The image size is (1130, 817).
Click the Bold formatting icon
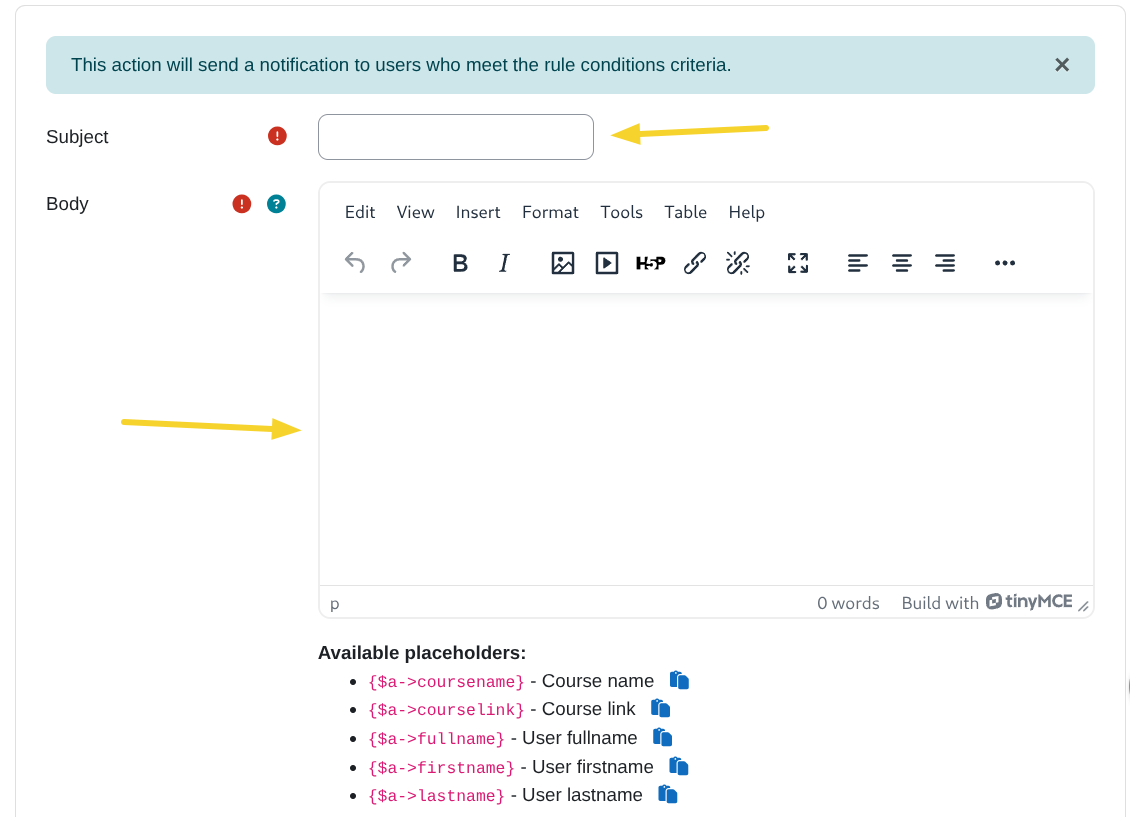[460, 263]
